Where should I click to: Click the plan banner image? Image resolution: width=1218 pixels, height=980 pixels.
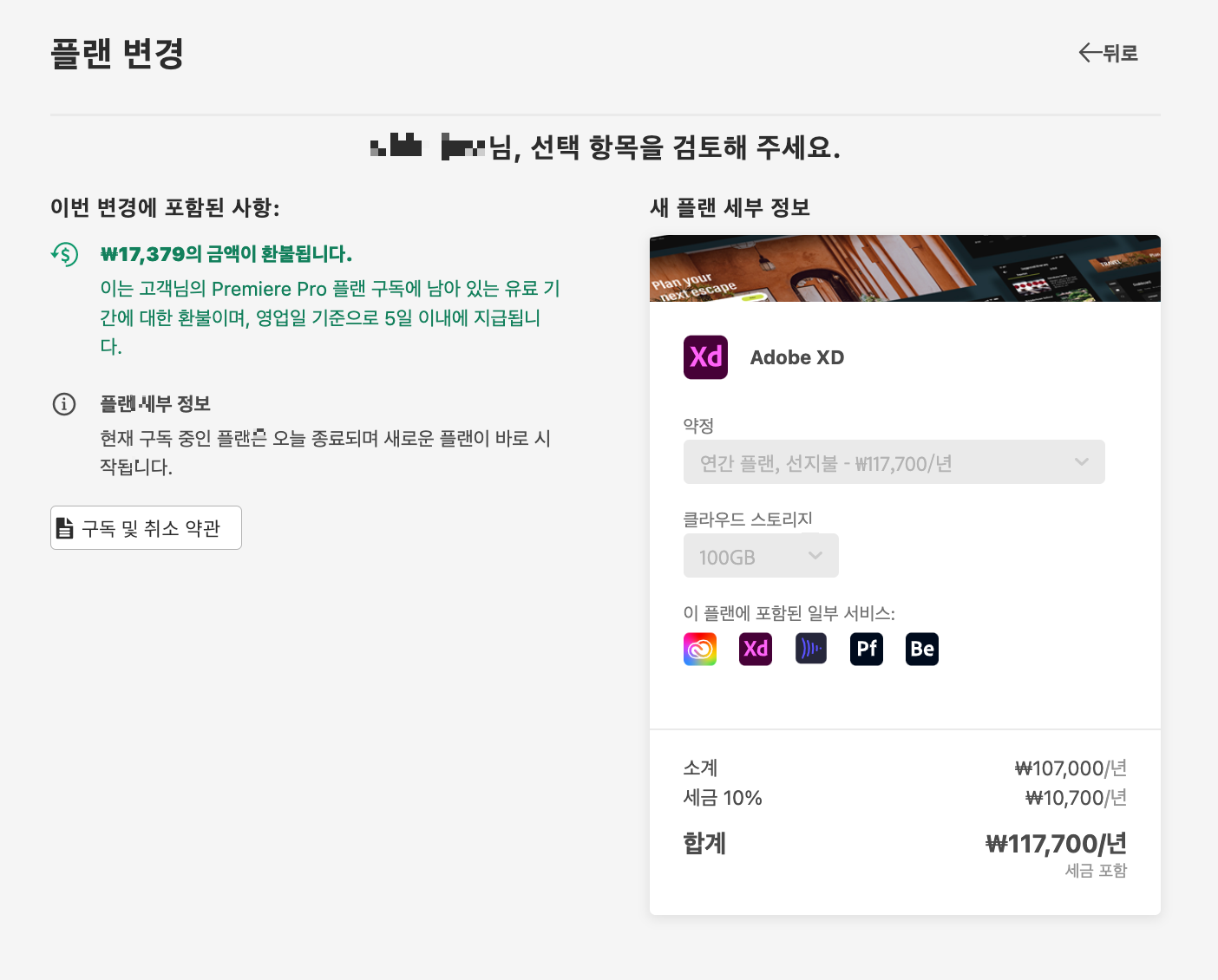905,269
